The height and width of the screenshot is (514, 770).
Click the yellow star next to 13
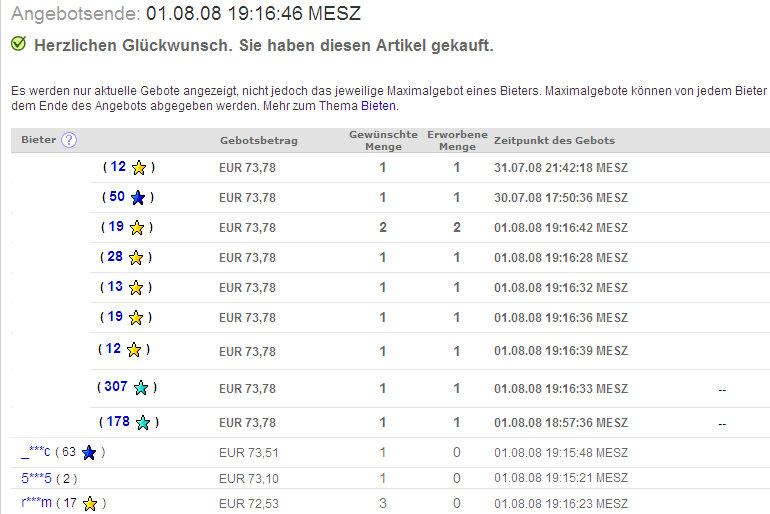click(x=136, y=288)
